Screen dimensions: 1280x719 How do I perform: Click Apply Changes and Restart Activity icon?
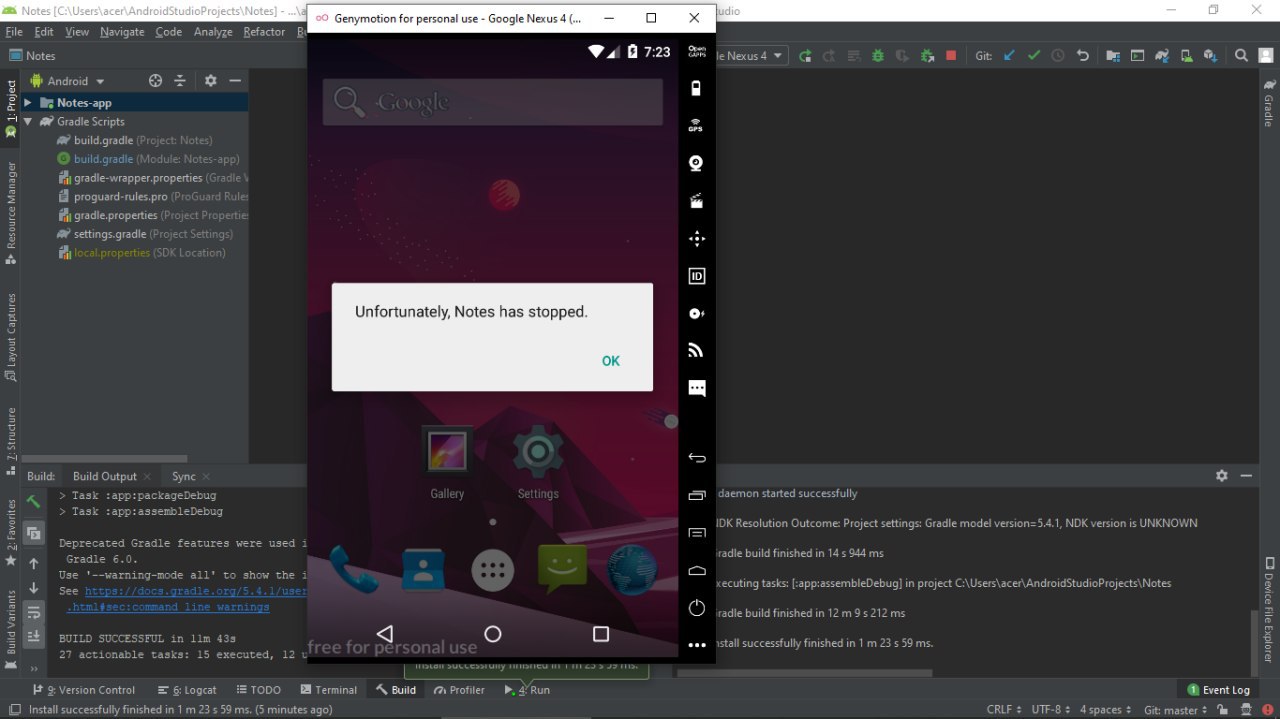click(829, 56)
